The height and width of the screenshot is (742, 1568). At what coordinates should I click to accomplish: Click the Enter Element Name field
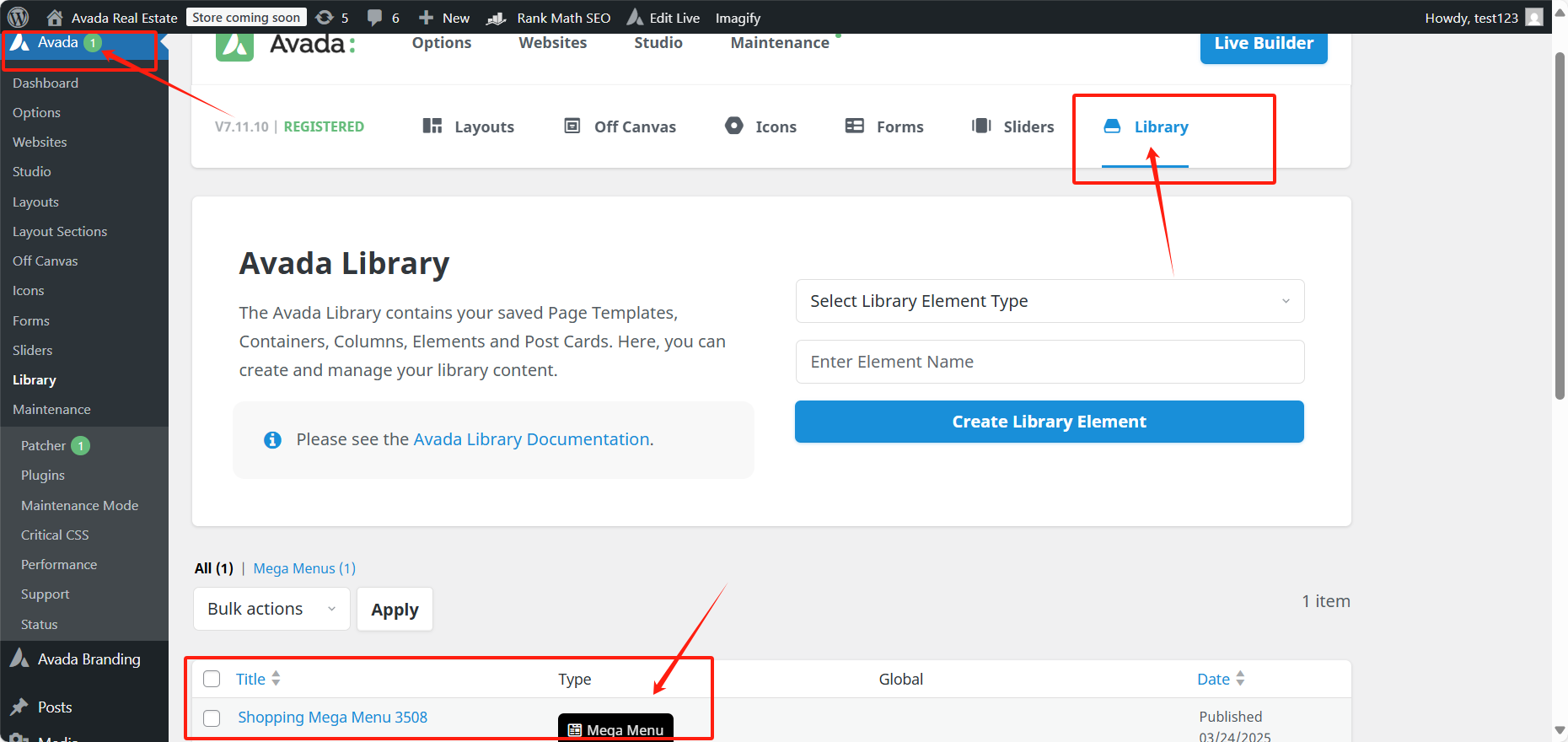(x=1050, y=362)
